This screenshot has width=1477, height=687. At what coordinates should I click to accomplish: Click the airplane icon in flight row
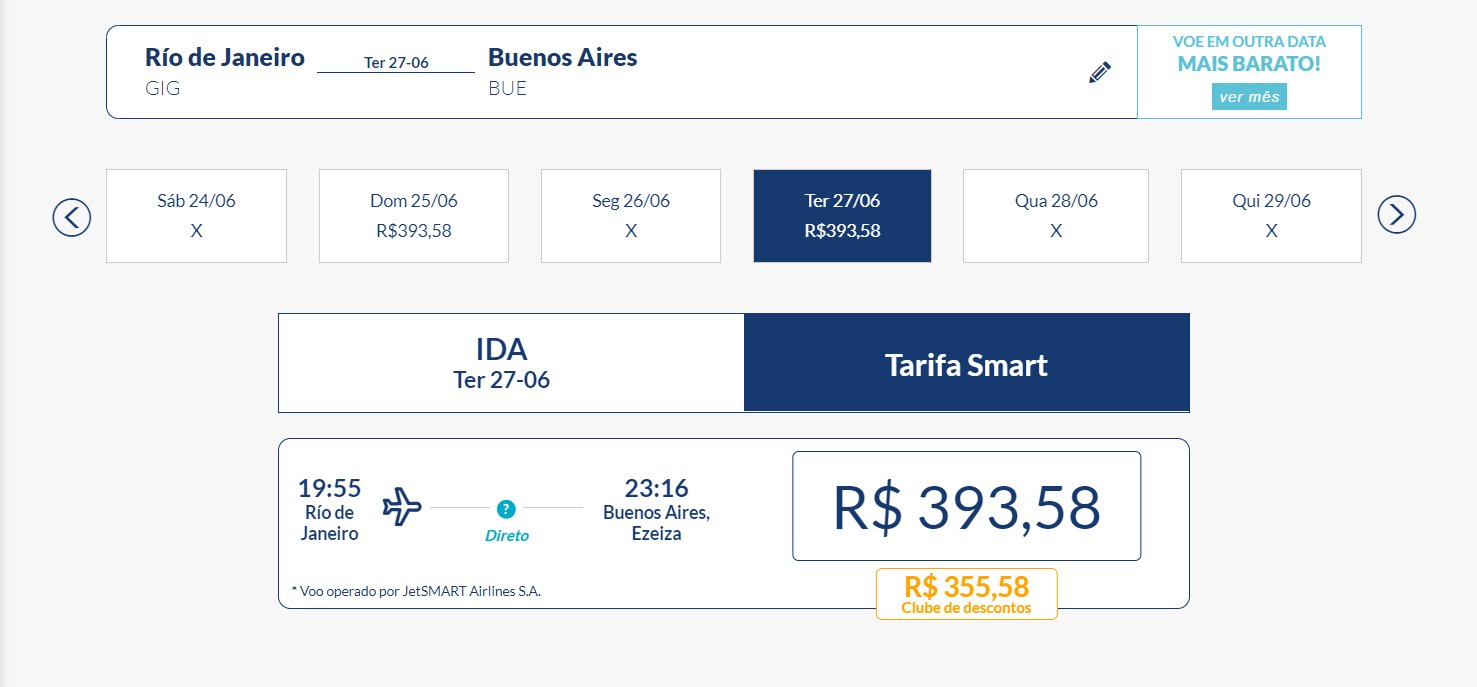402,507
